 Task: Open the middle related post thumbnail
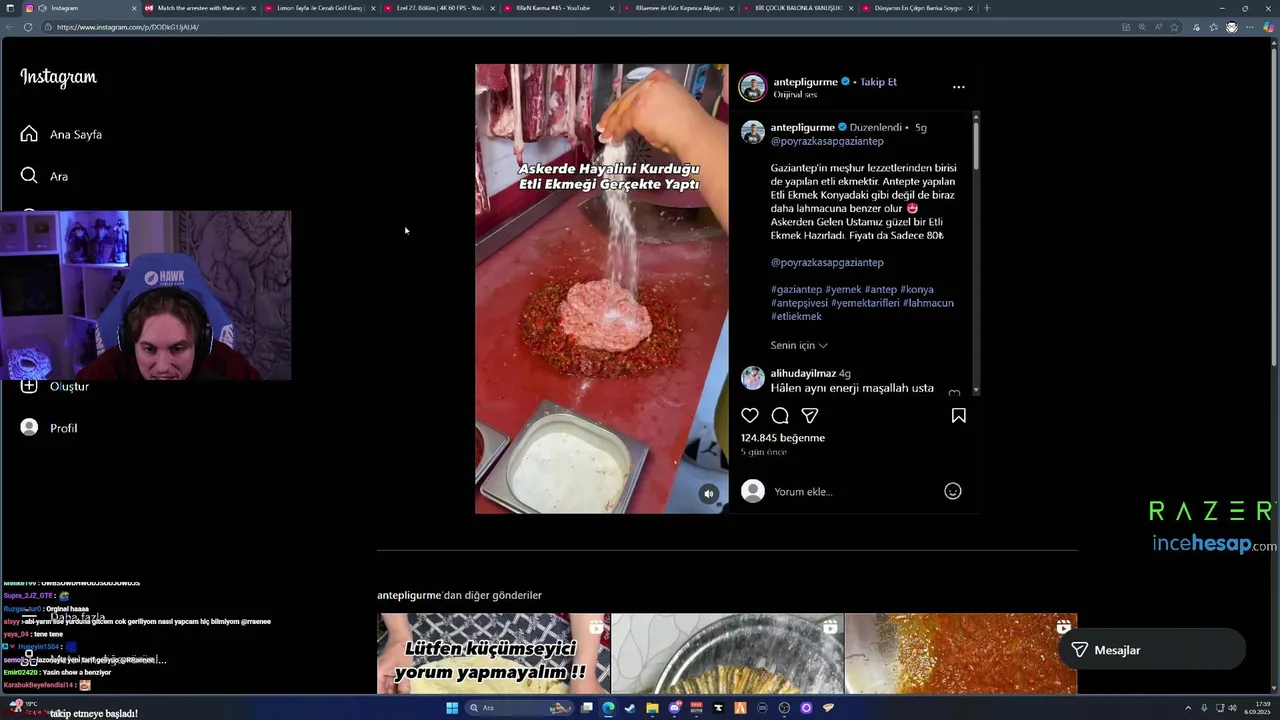(727, 654)
